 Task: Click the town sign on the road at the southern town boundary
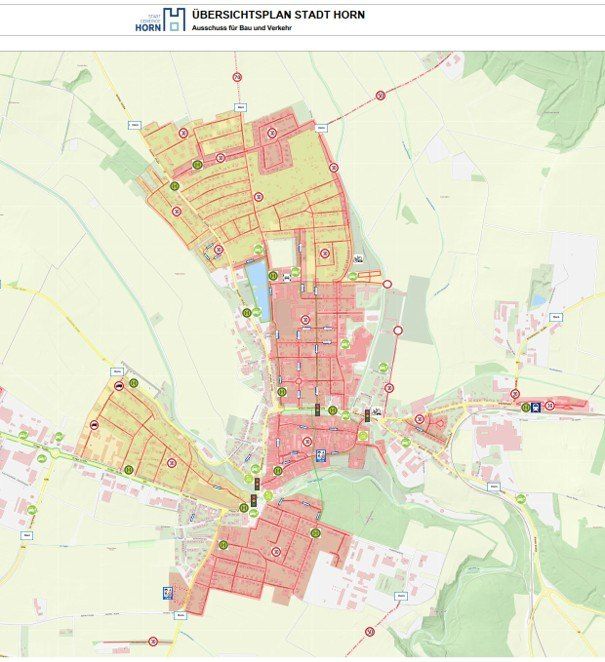(181, 616)
